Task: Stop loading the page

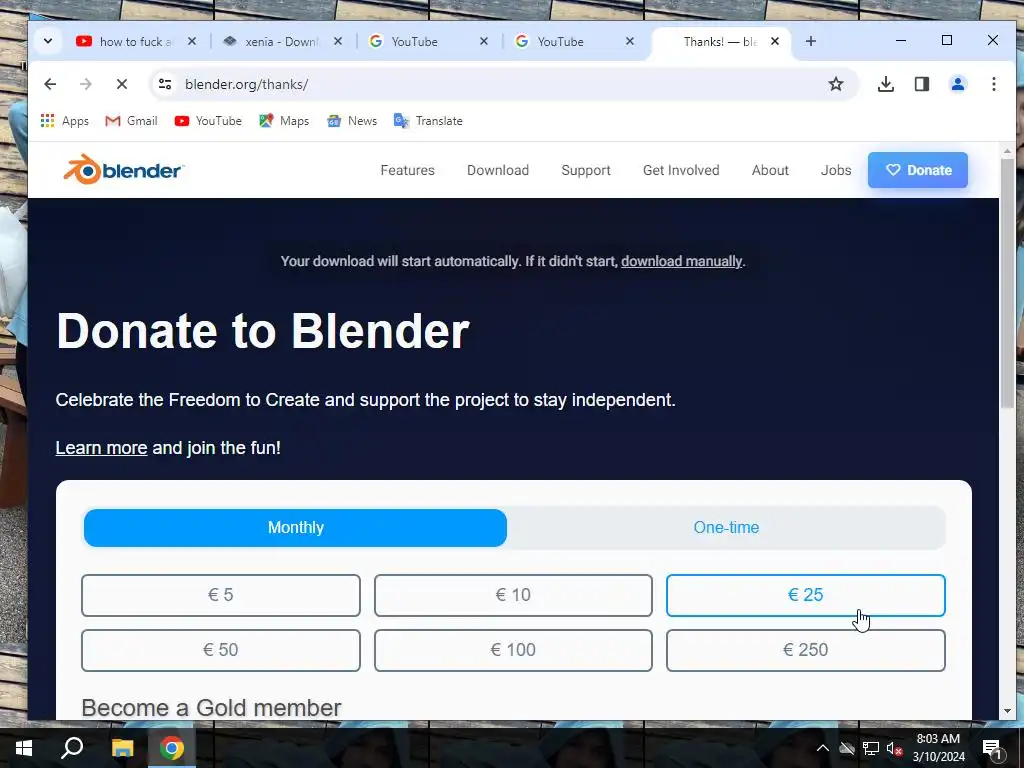Action: point(121,84)
